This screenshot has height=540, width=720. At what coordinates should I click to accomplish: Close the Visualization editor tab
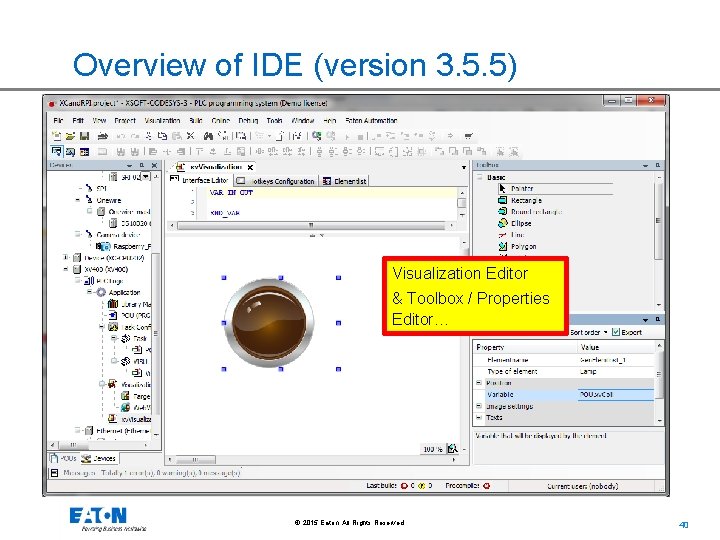pyautogui.click(x=250, y=167)
